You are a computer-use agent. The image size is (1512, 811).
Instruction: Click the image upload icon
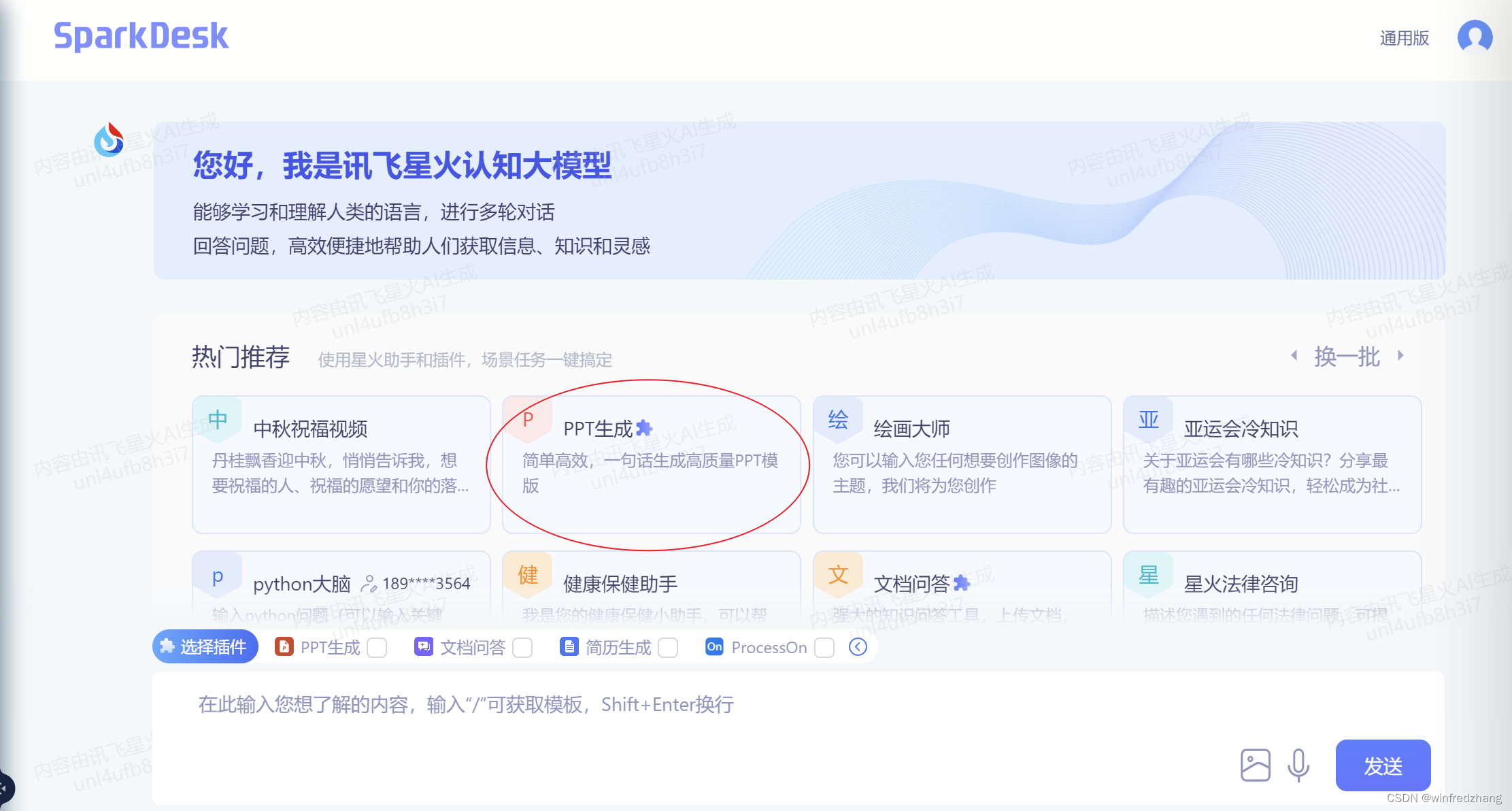click(1256, 765)
